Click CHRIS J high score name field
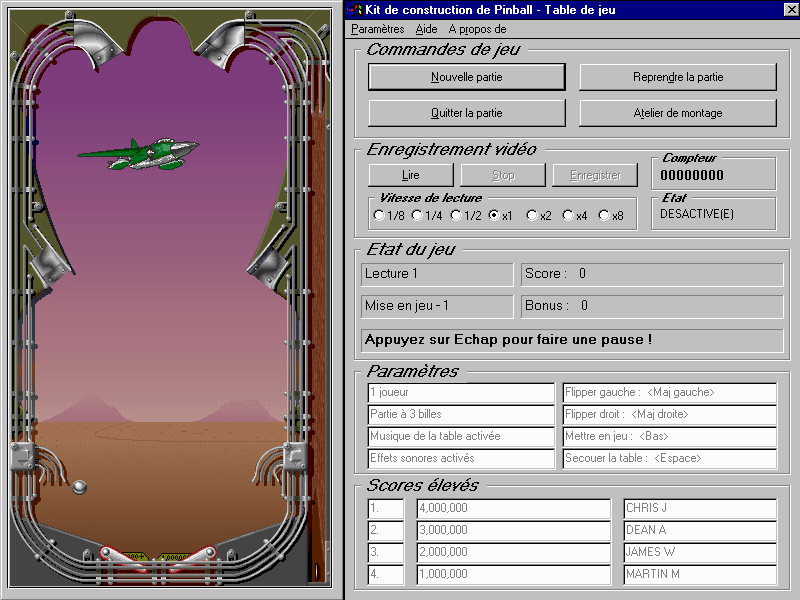 (699, 509)
